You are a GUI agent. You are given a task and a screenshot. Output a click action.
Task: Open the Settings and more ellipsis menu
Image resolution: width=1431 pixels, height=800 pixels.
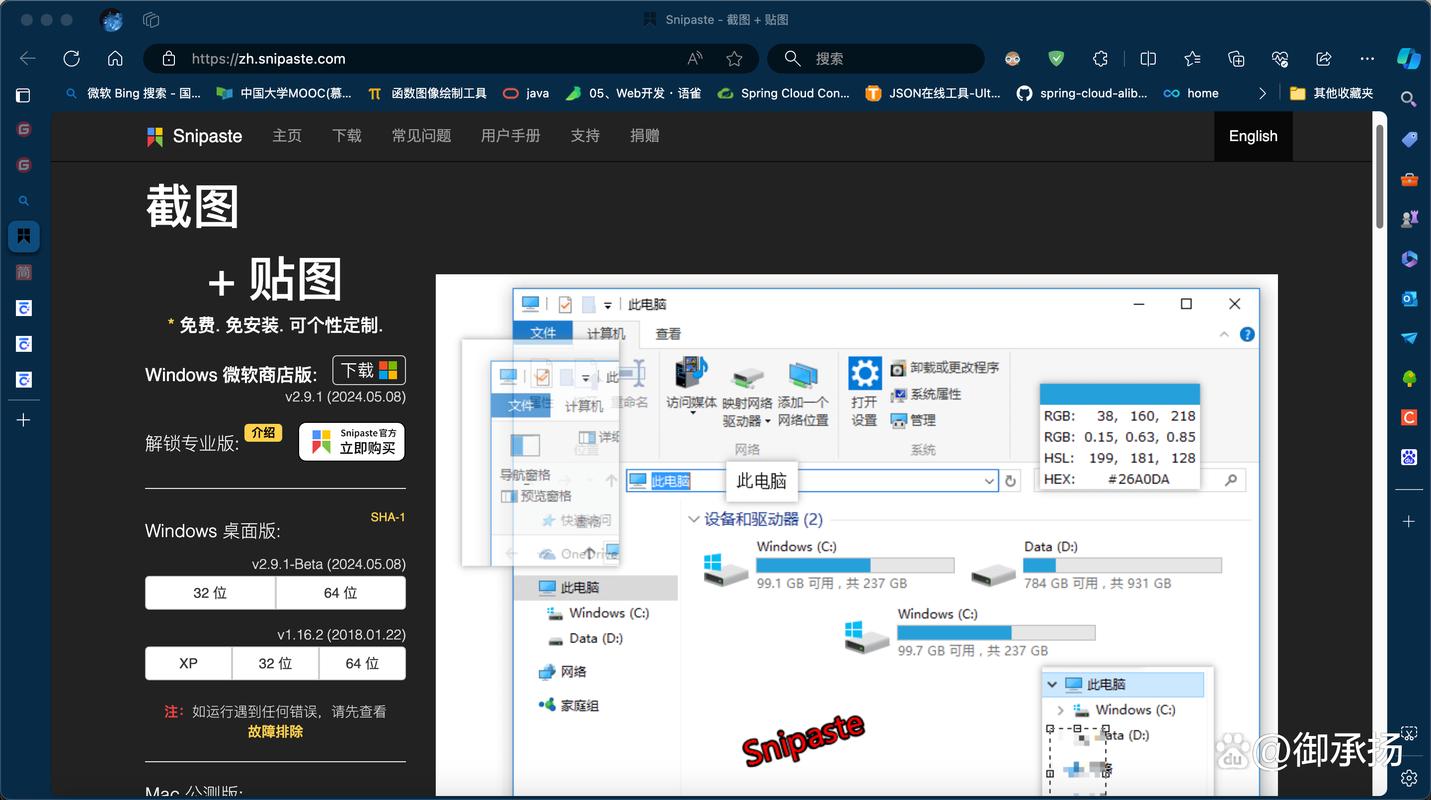click(1365, 59)
